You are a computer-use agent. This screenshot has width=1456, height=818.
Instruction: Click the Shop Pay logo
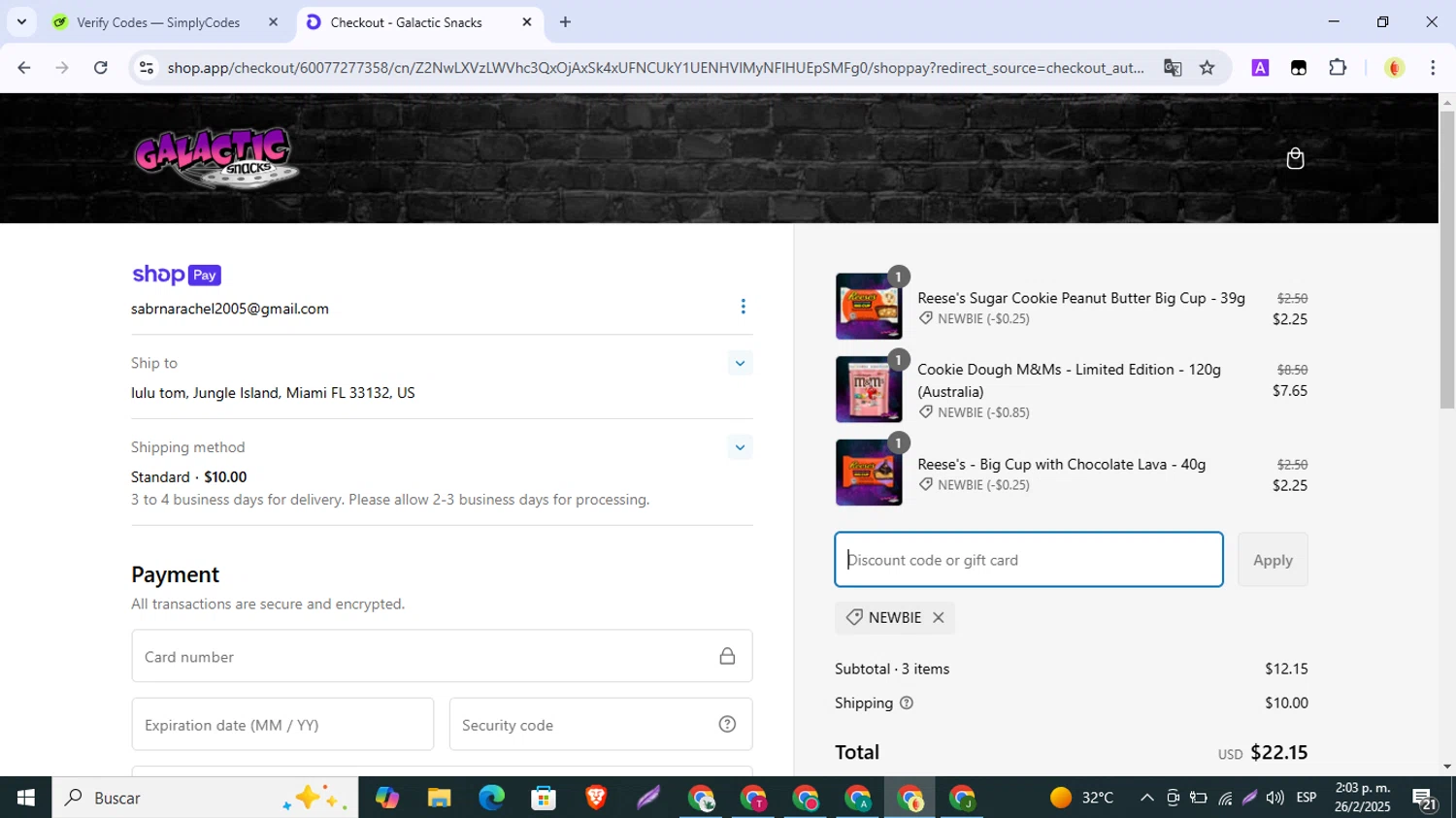(x=177, y=275)
